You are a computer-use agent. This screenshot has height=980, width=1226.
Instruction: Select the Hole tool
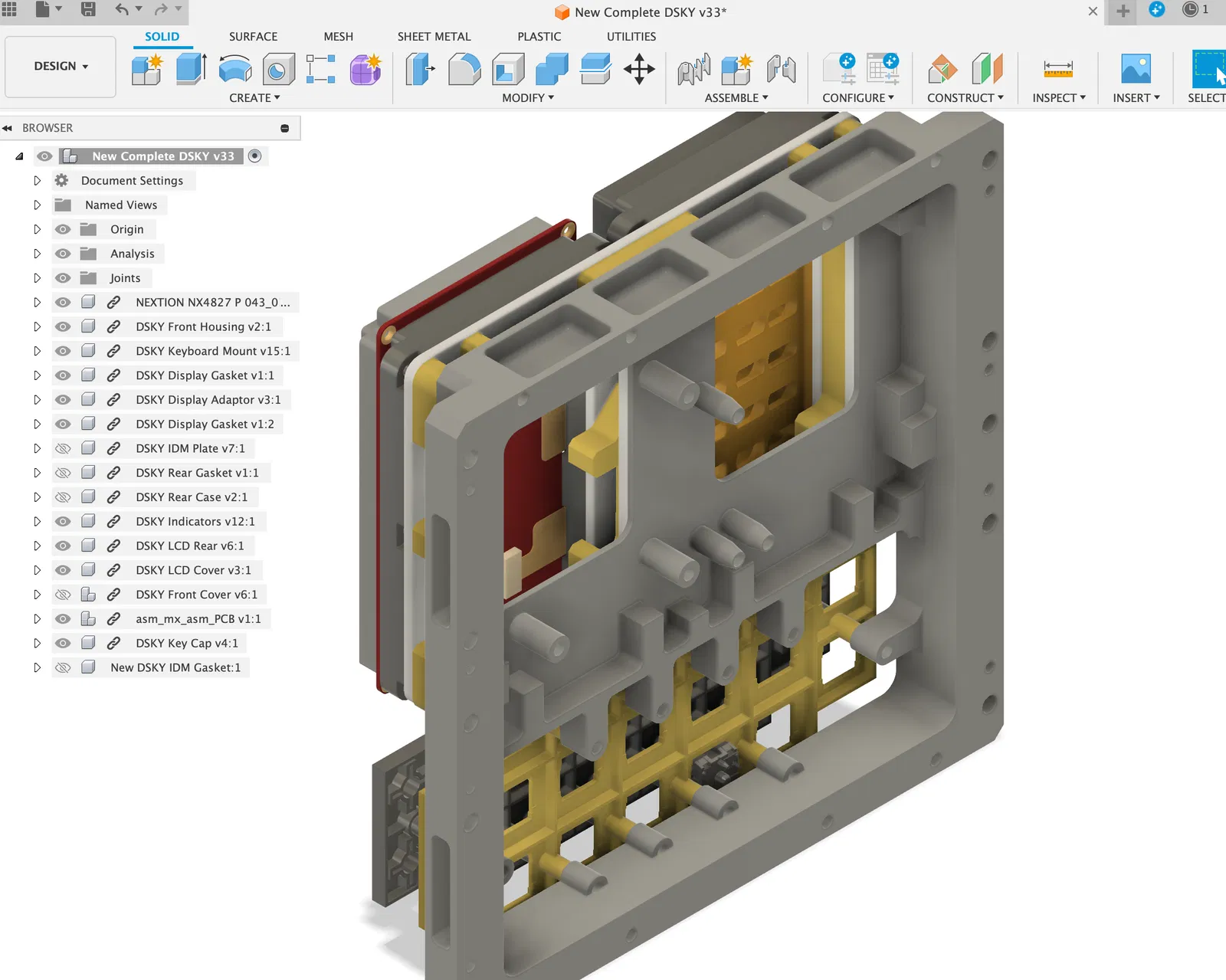pos(278,69)
